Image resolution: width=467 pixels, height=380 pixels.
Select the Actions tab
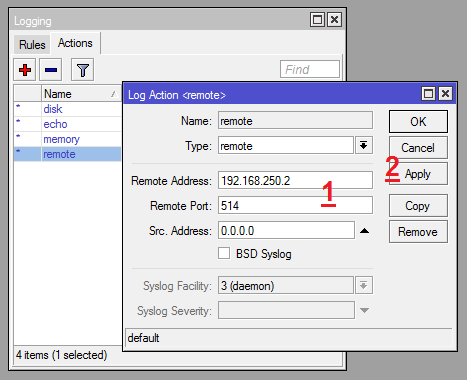tap(75, 43)
